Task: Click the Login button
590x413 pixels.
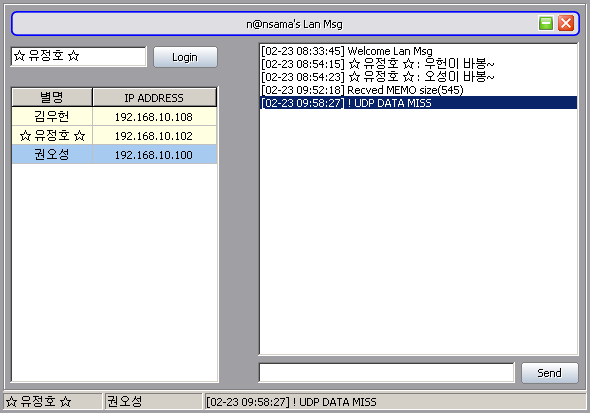Action: coord(185,57)
